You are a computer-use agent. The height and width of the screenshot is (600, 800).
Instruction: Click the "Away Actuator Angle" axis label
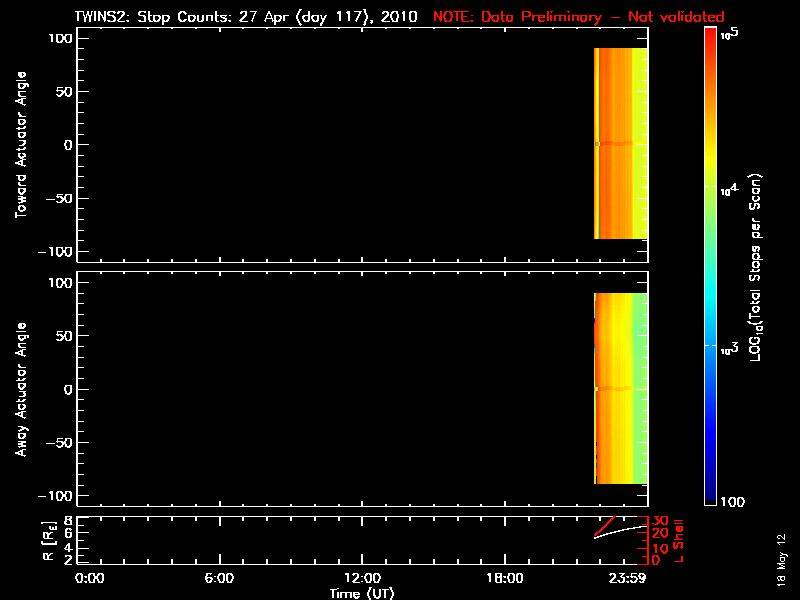tap(21, 389)
